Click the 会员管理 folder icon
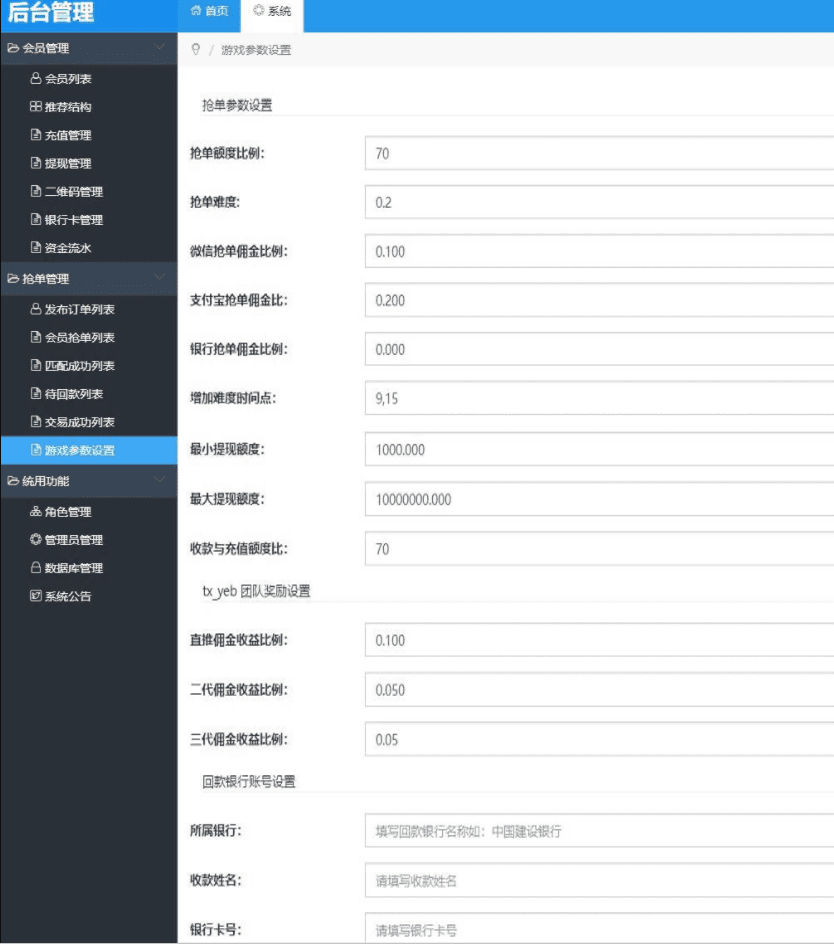Screen dimensions: 834x944 13,48
